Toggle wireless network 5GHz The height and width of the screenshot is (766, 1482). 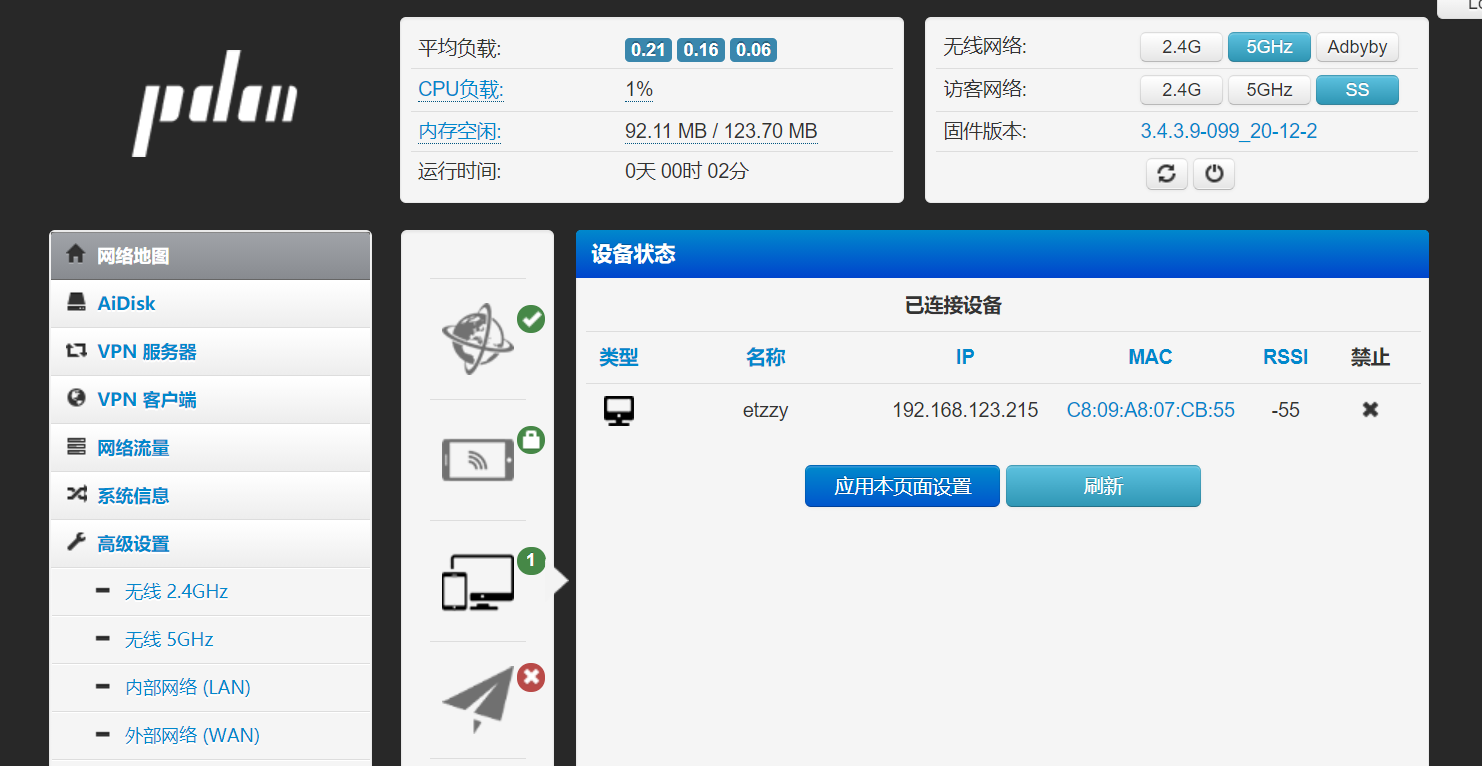click(1269, 47)
